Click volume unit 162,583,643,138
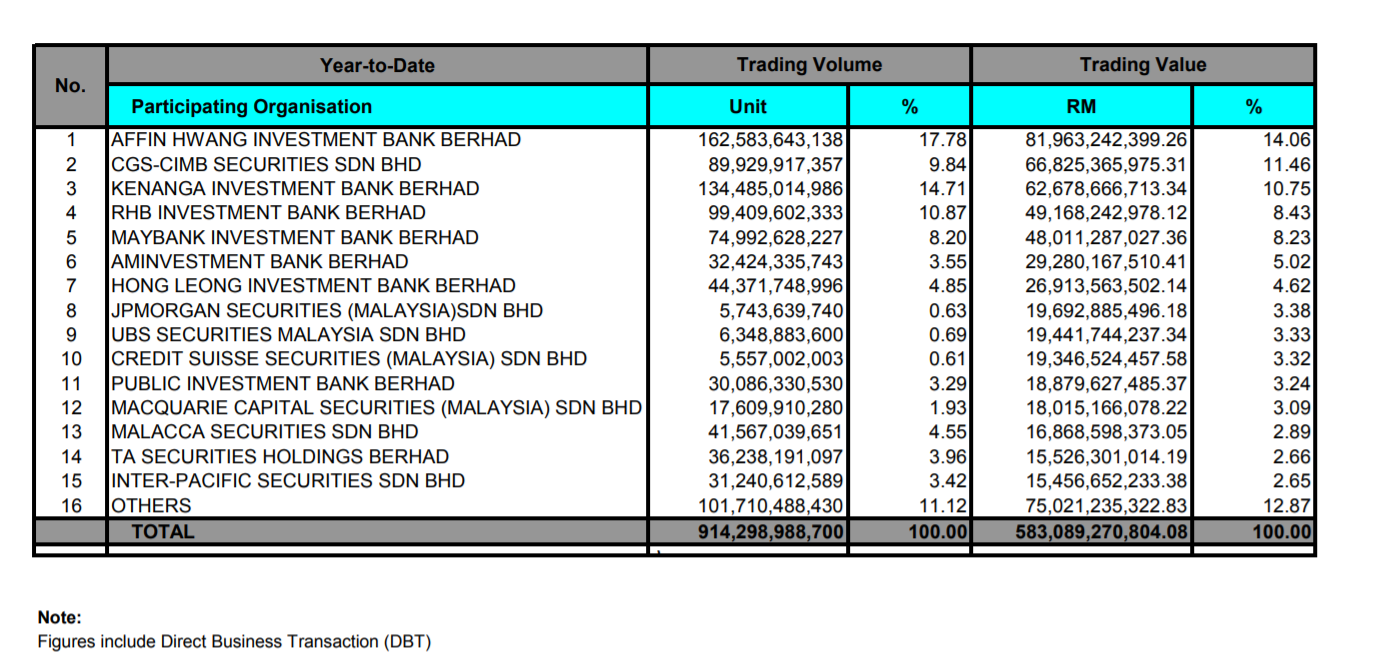 (x=770, y=140)
